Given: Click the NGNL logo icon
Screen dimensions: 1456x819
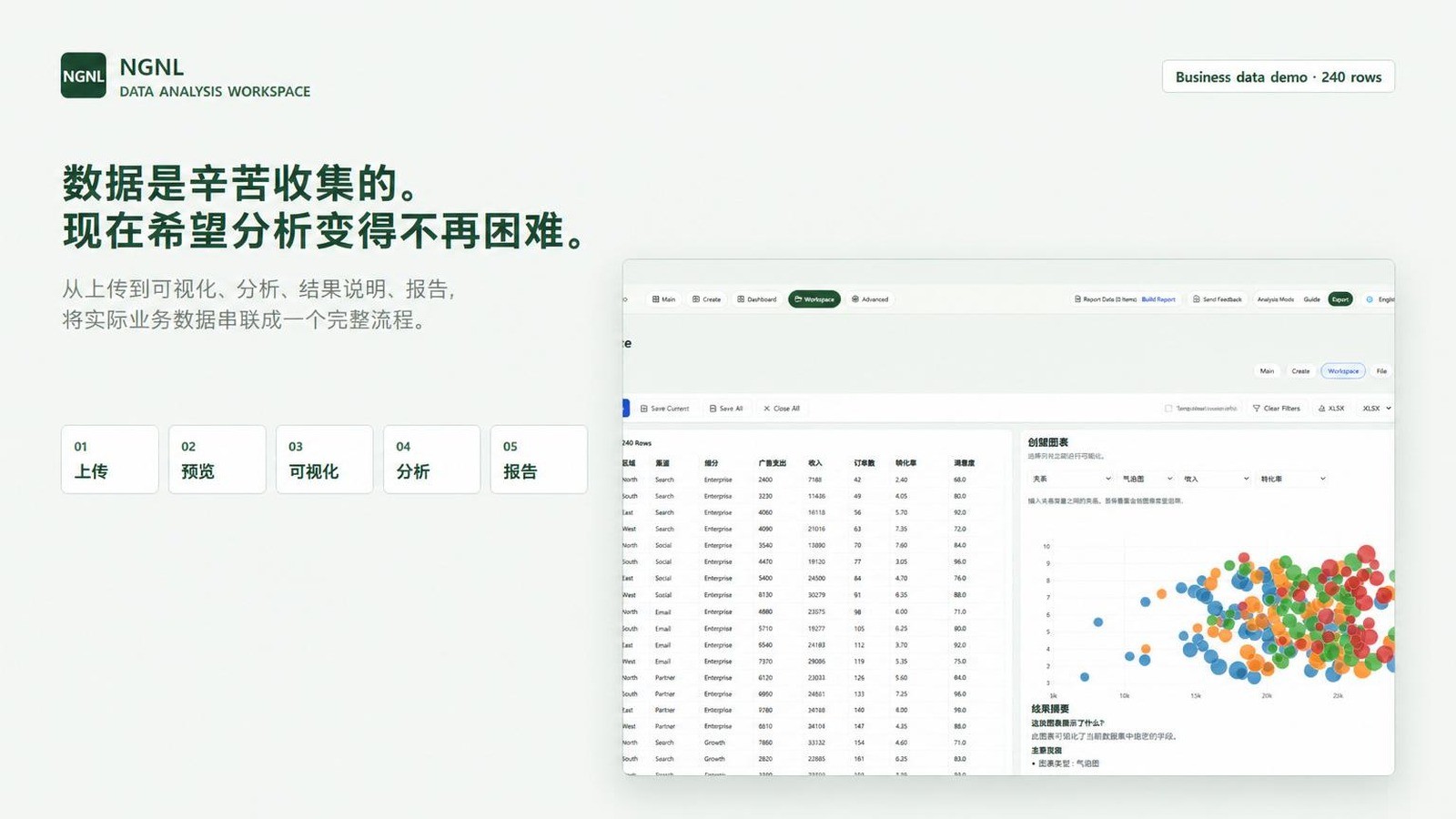Looking at the screenshot, I should click(84, 76).
